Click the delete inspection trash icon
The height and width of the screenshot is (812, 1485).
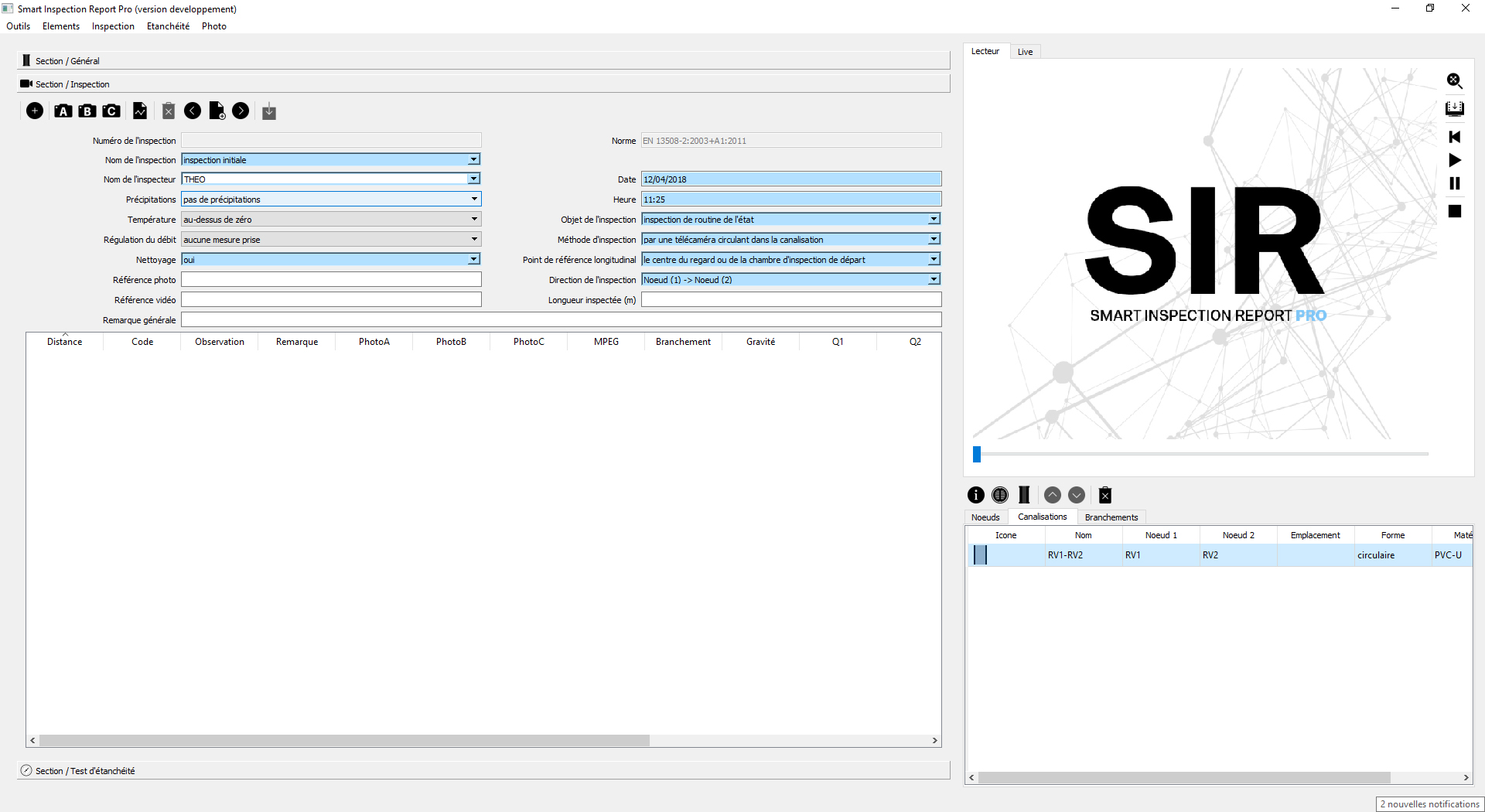coord(169,111)
